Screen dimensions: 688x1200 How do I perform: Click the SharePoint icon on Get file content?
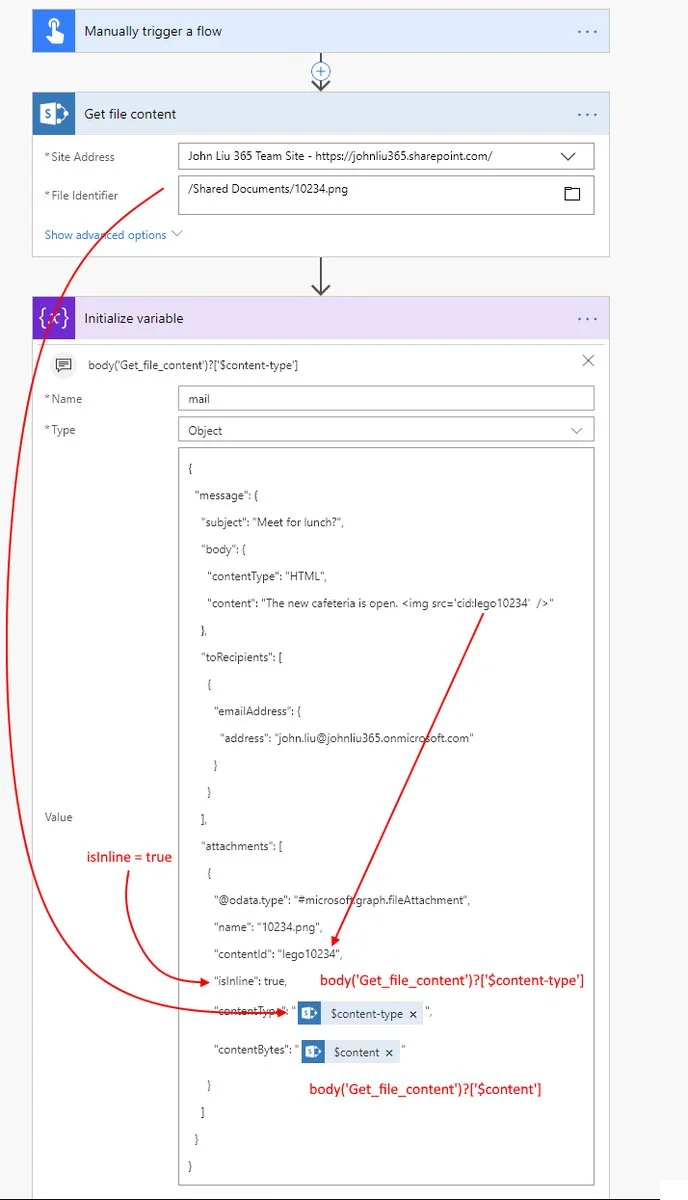(x=53, y=114)
